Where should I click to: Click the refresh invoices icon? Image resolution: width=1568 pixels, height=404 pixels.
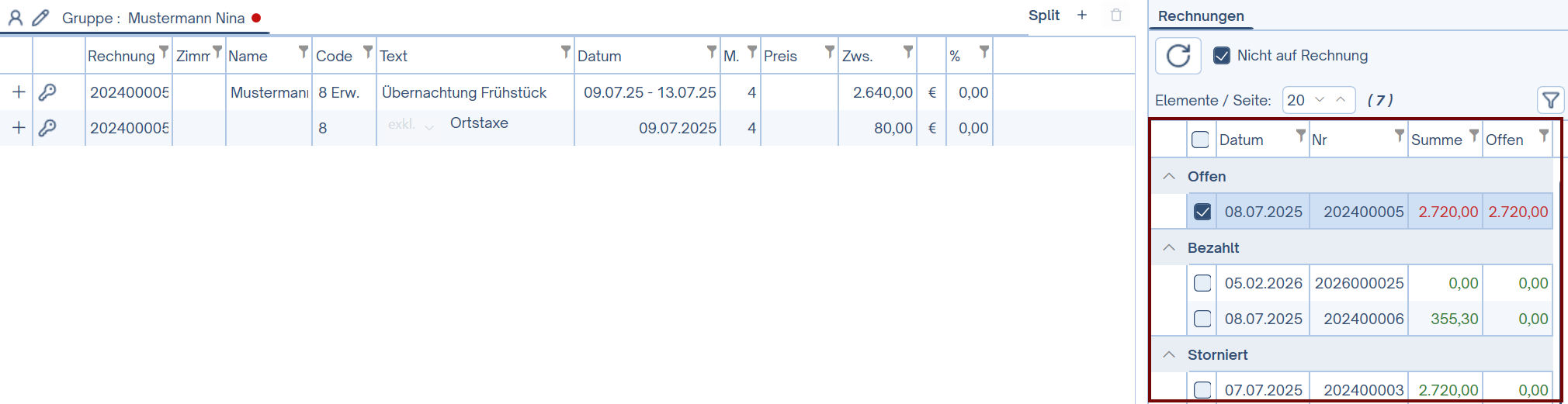pyautogui.click(x=1178, y=56)
